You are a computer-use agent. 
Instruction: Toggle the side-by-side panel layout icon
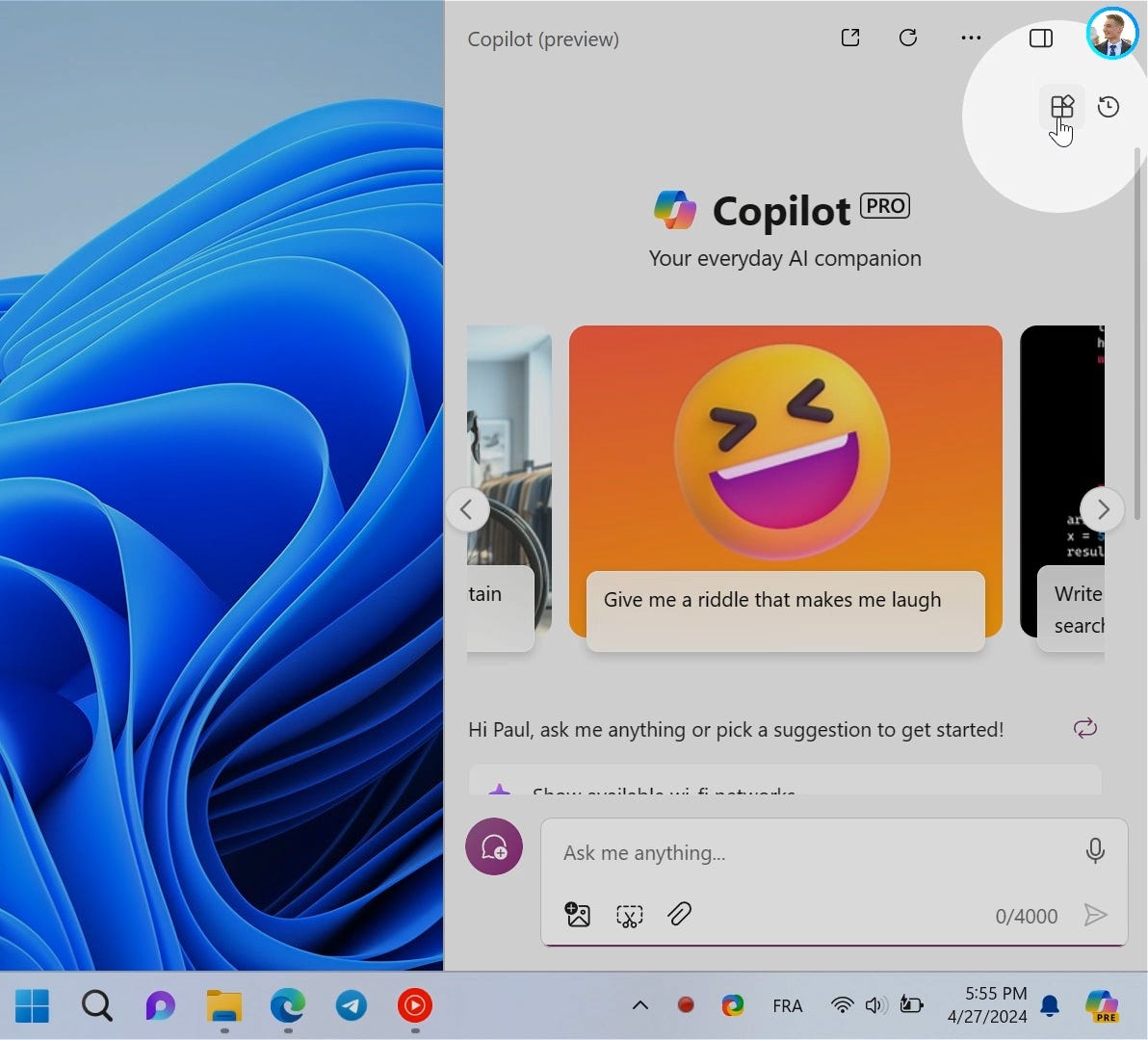1040,39
